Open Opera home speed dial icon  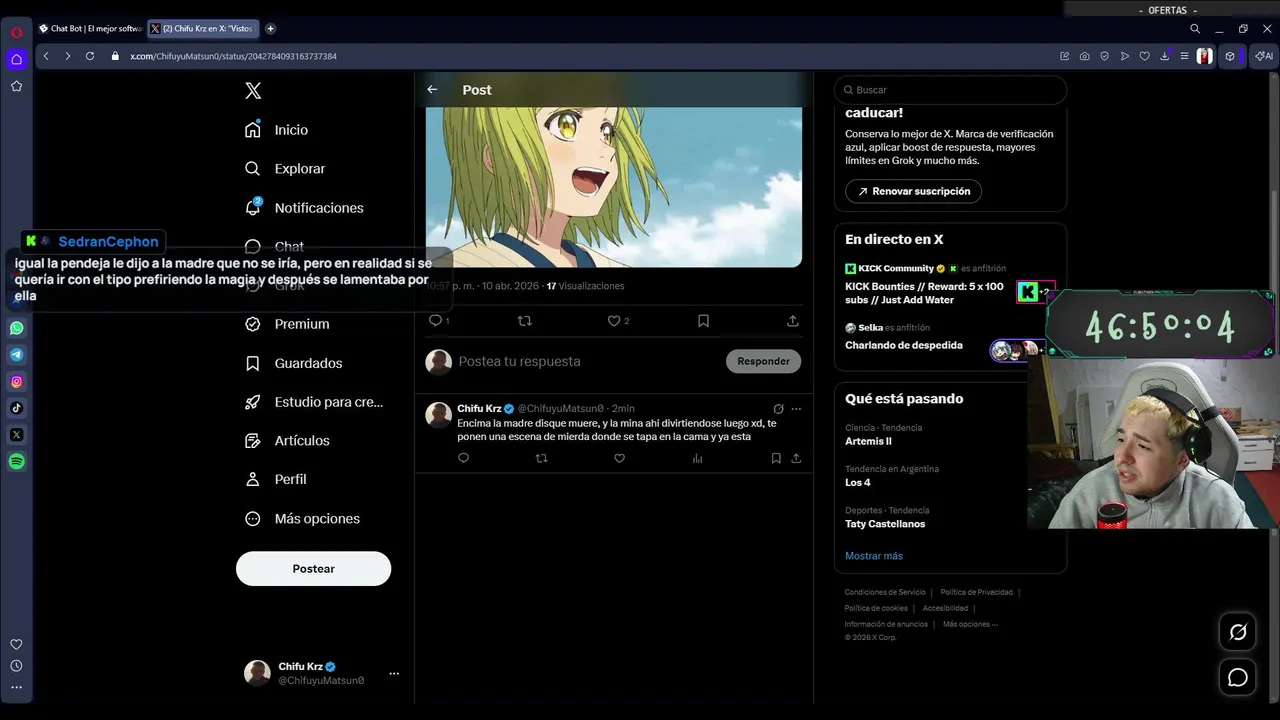(16, 60)
